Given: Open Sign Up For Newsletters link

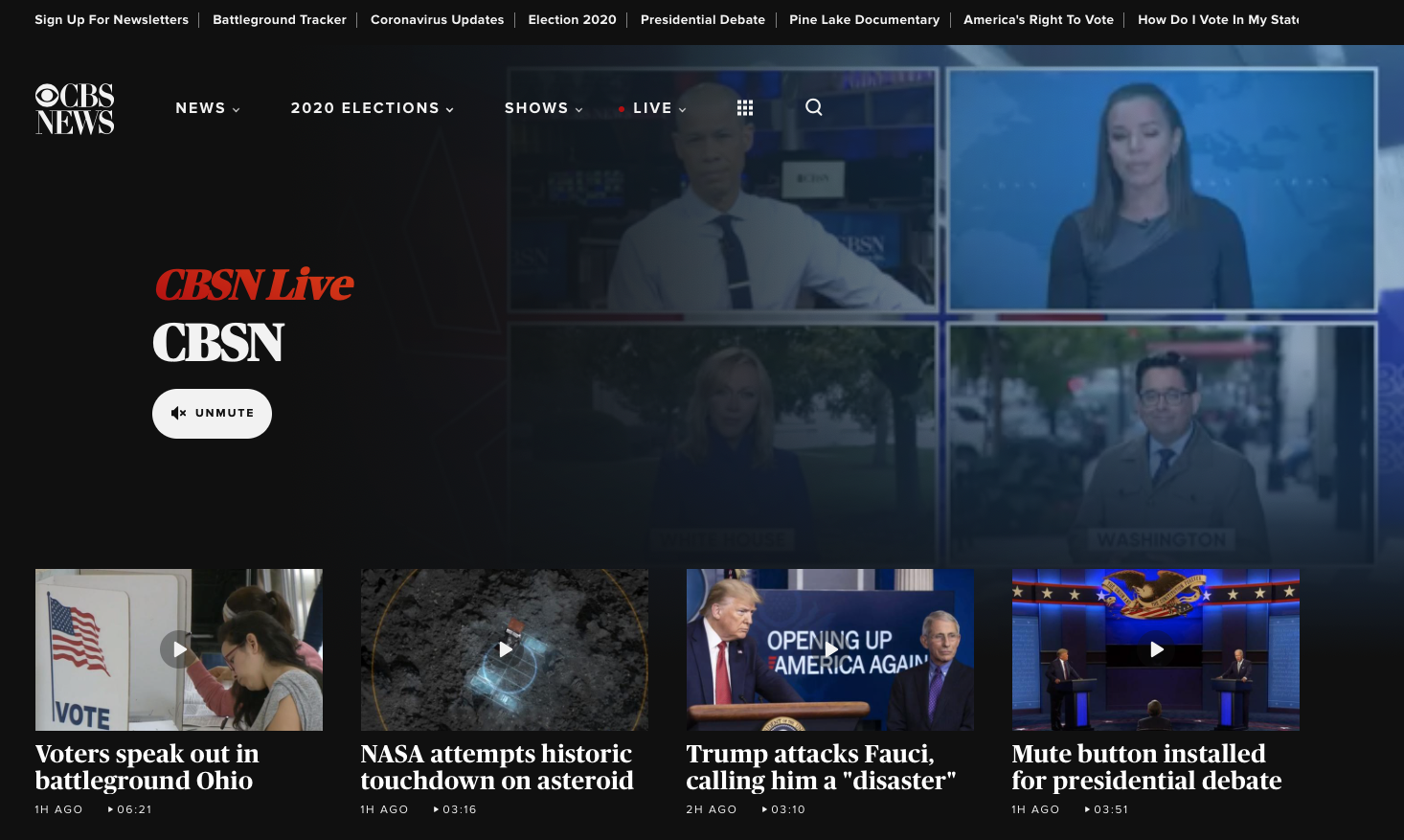Looking at the screenshot, I should 111,19.
